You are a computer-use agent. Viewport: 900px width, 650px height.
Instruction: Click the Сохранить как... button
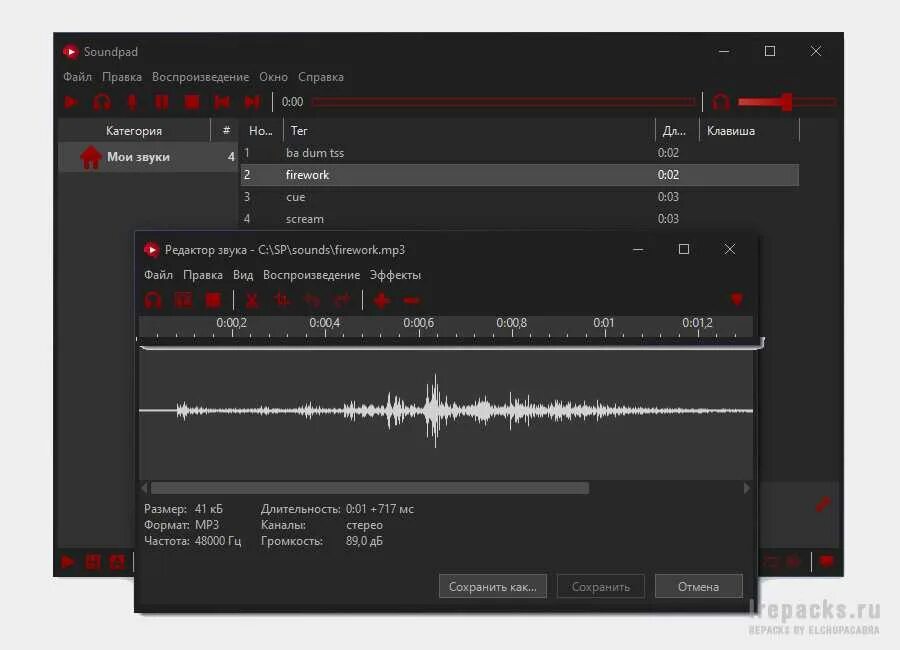tap(492, 587)
